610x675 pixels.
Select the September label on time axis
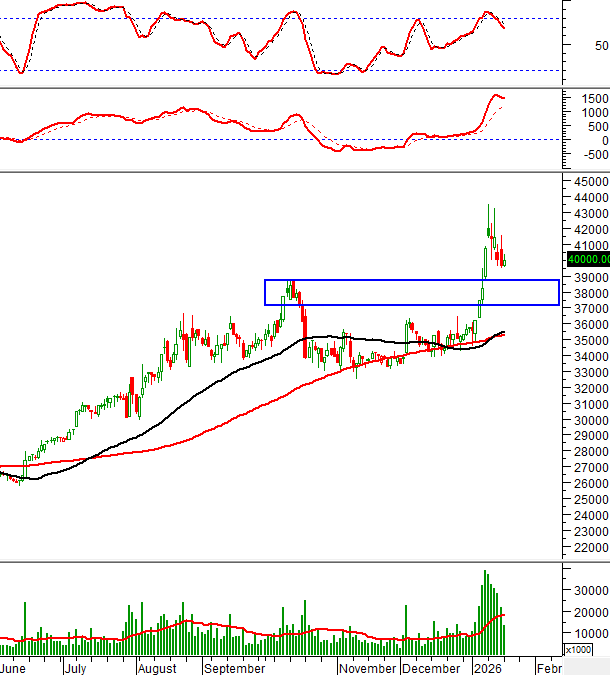pos(235,668)
